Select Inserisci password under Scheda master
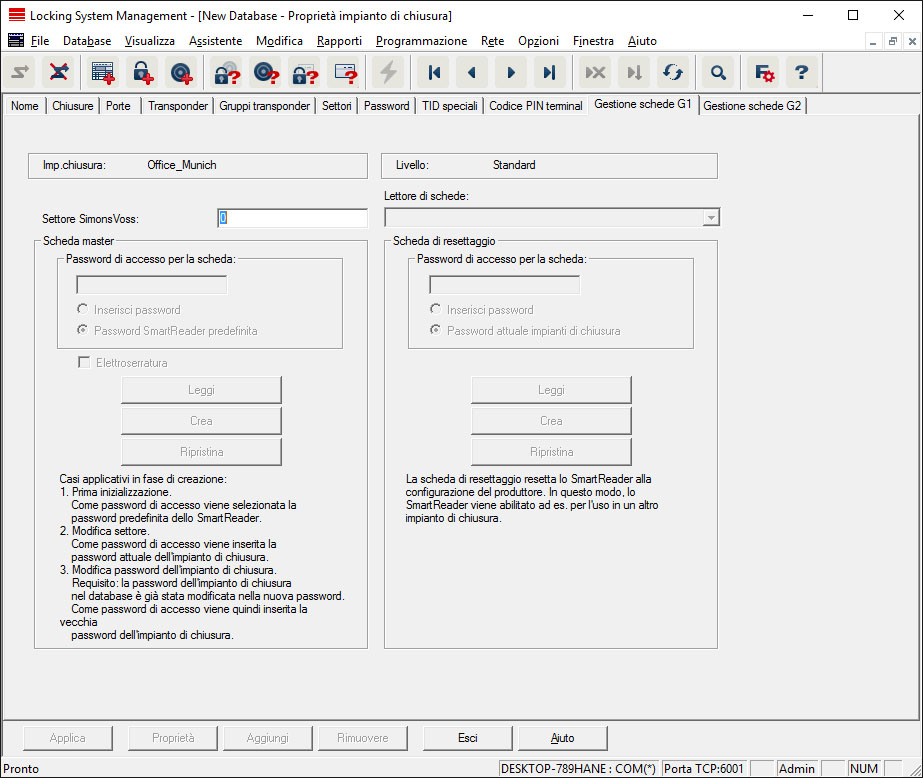Image resolution: width=923 pixels, height=778 pixels. tap(84, 310)
